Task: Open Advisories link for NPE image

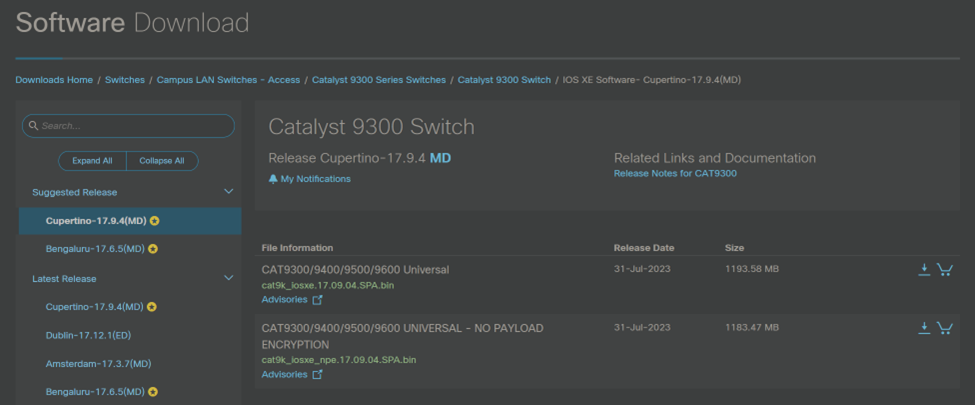Action: pos(285,375)
